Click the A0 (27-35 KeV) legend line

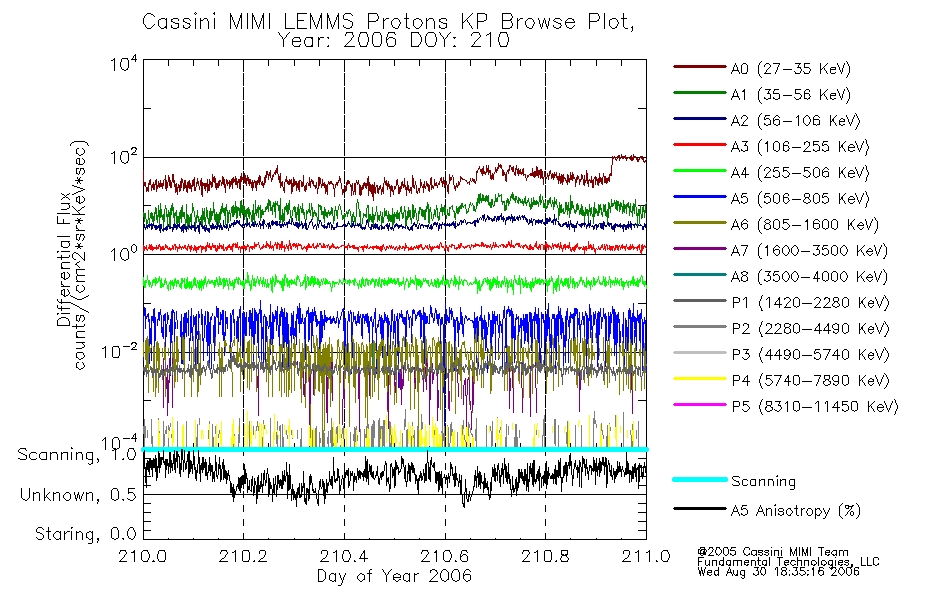click(x=700, y=67)
